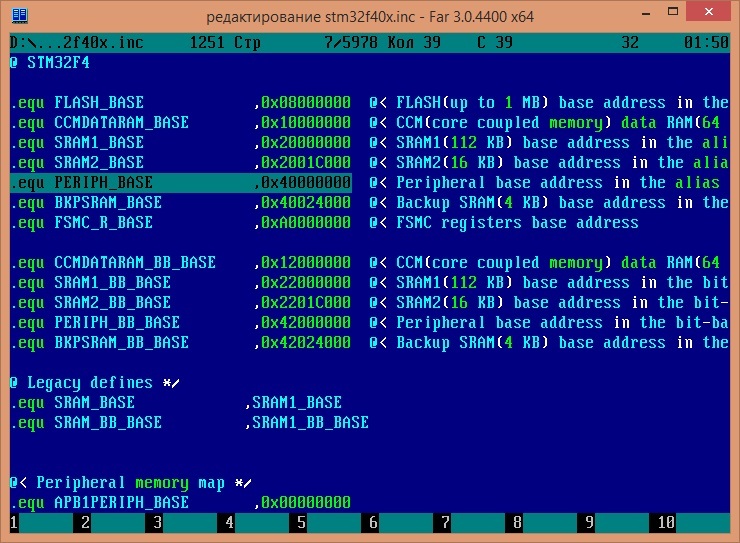Screen dimensions: 740x543
Task: Click the column indicator Кол 39
Action: [x=414, y=42]
